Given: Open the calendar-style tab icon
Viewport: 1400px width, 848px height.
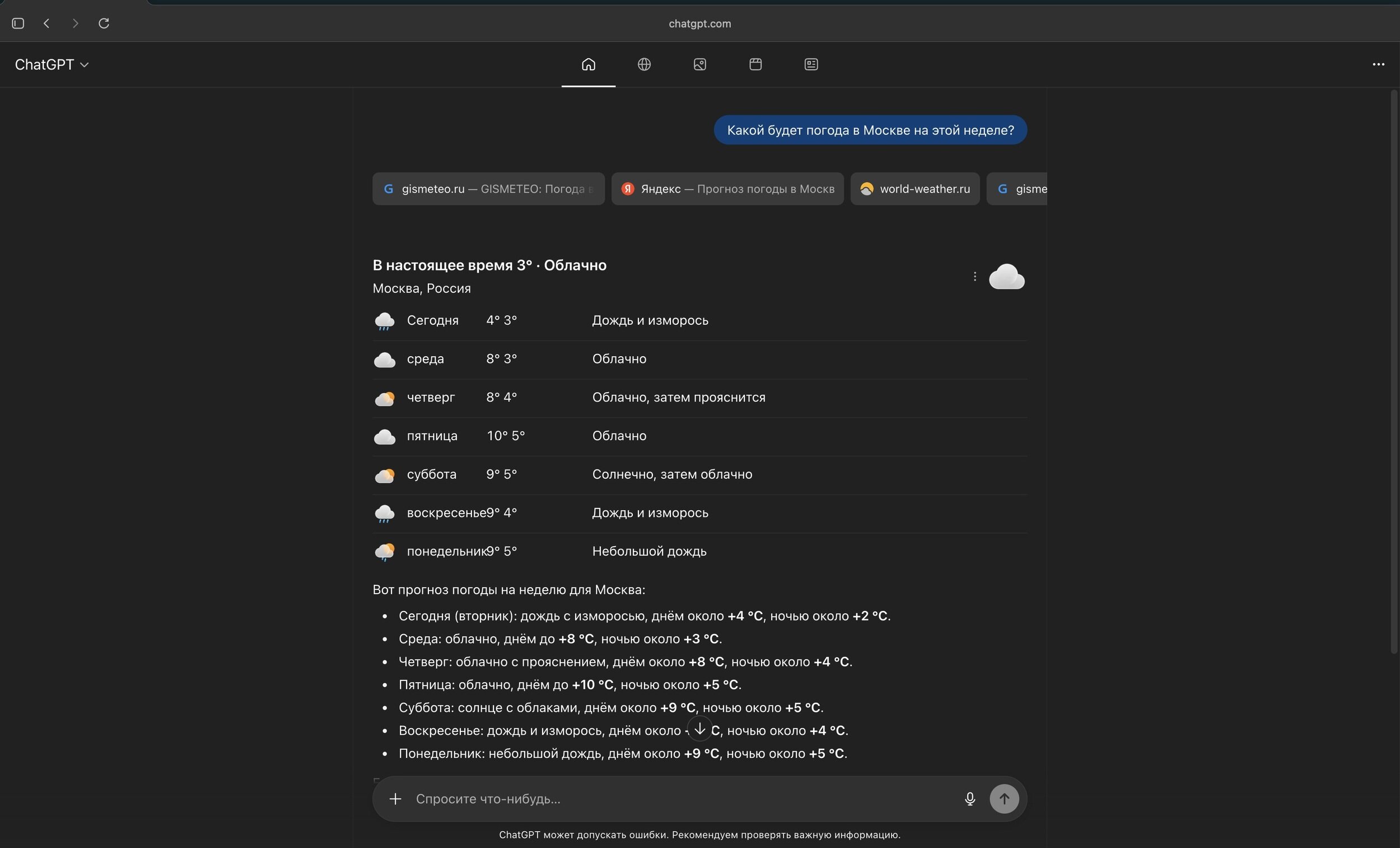Looking at the screenshot, I should (x=755, y=64).
